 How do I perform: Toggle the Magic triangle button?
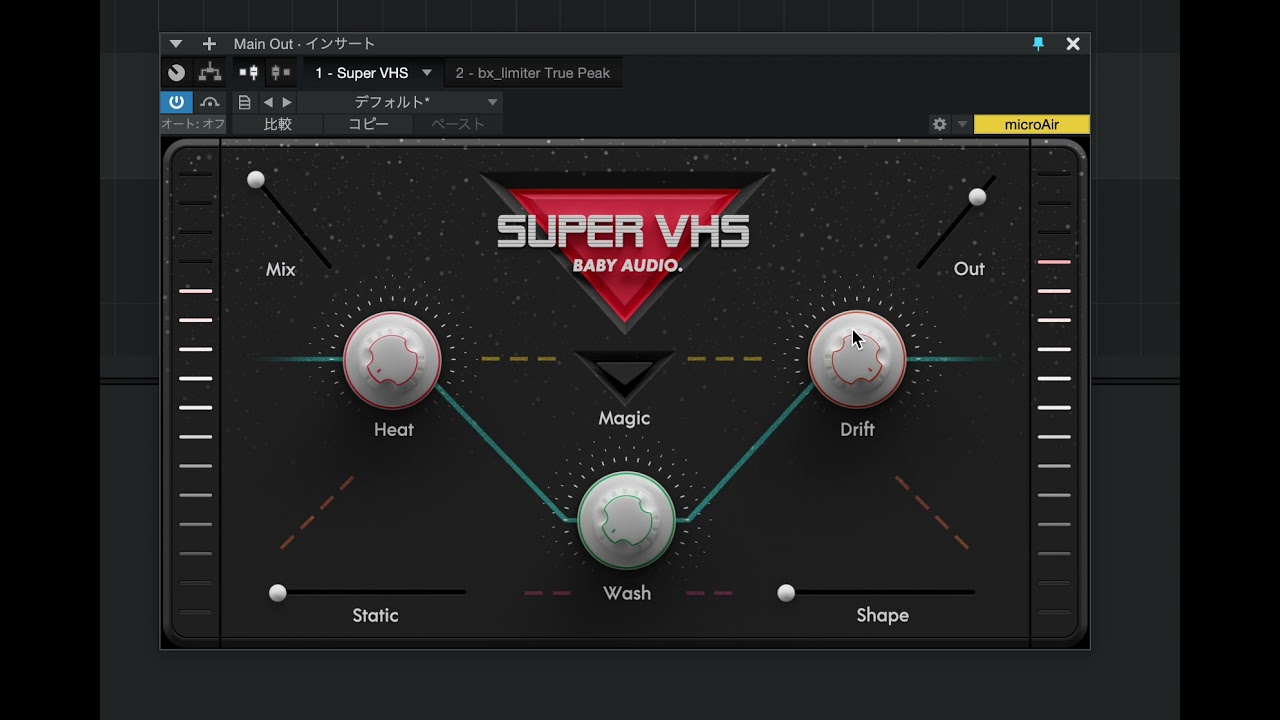pos(624,376)
